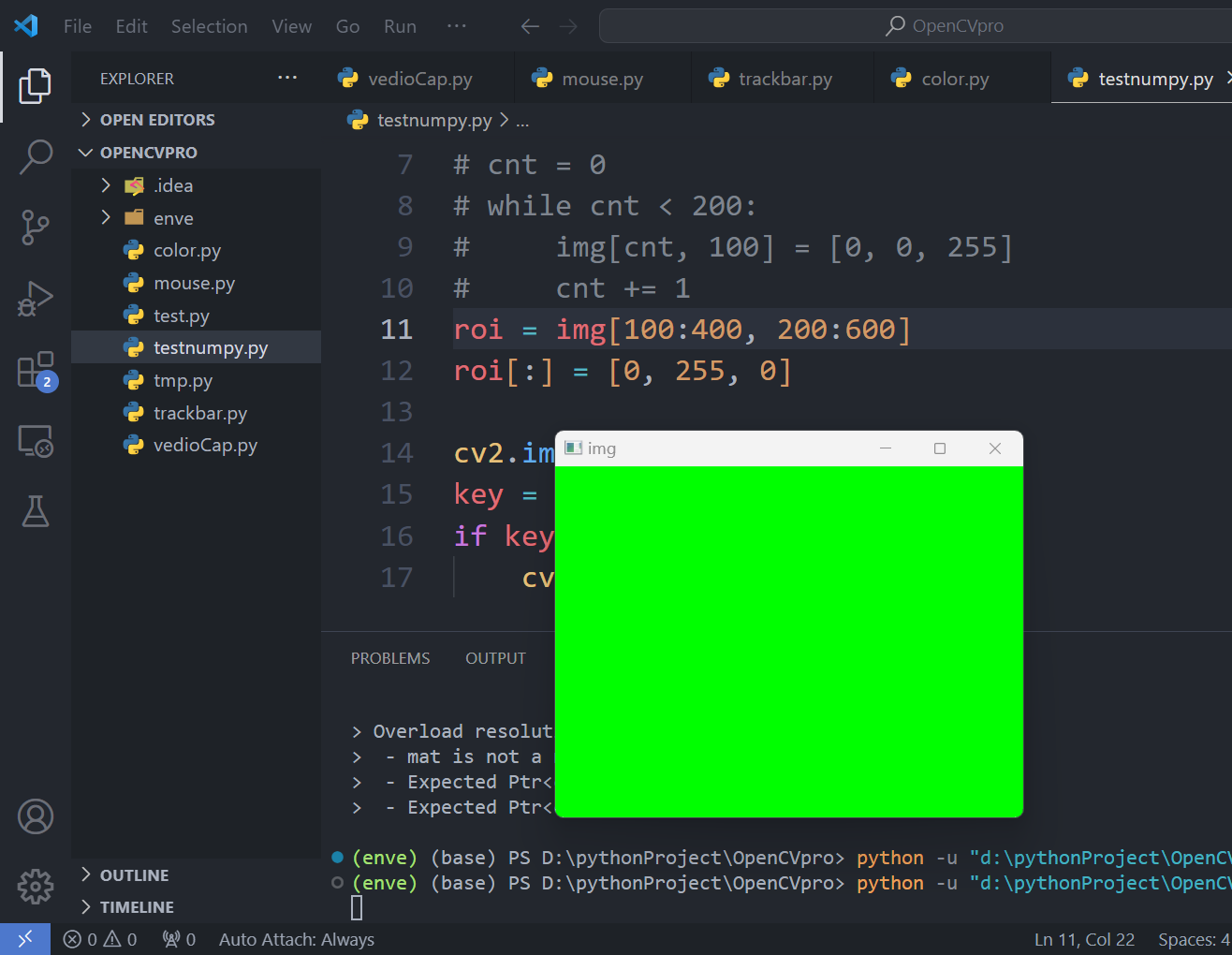The width and height of the screenshot is (1232, 955).
Task: Expand the enve folder
Action: tap(196, 218)
